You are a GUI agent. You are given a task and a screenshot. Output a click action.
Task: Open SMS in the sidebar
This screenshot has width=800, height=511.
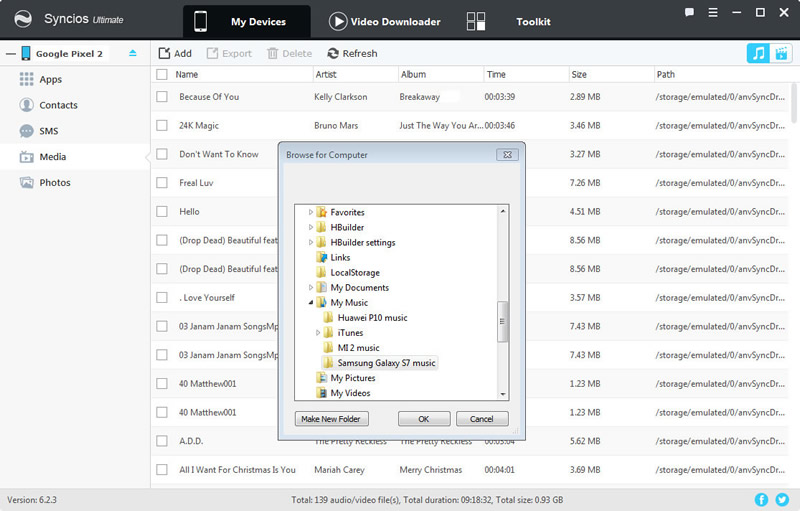(48, 131)
